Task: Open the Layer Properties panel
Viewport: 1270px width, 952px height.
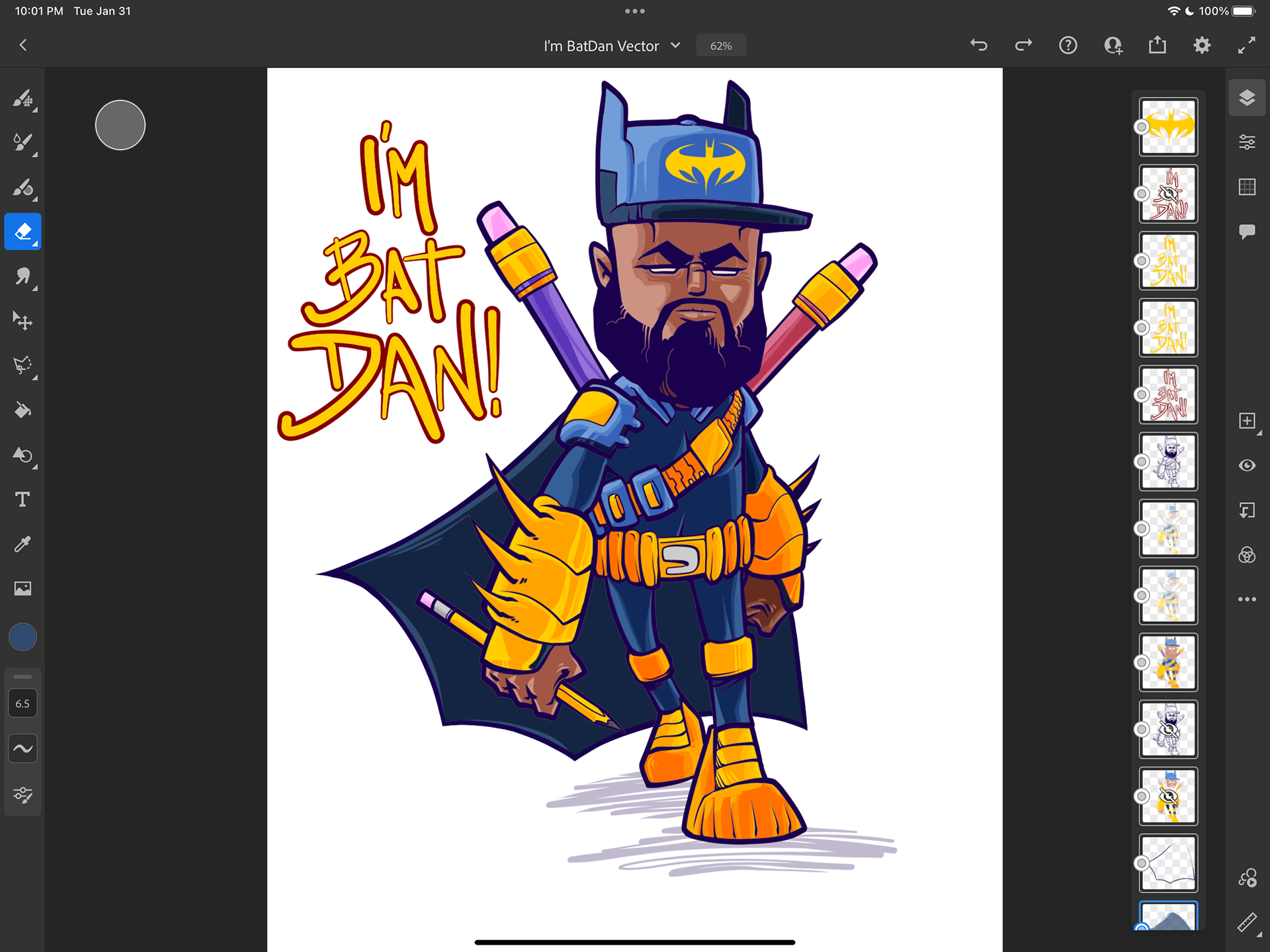Action: [1247, 142]
